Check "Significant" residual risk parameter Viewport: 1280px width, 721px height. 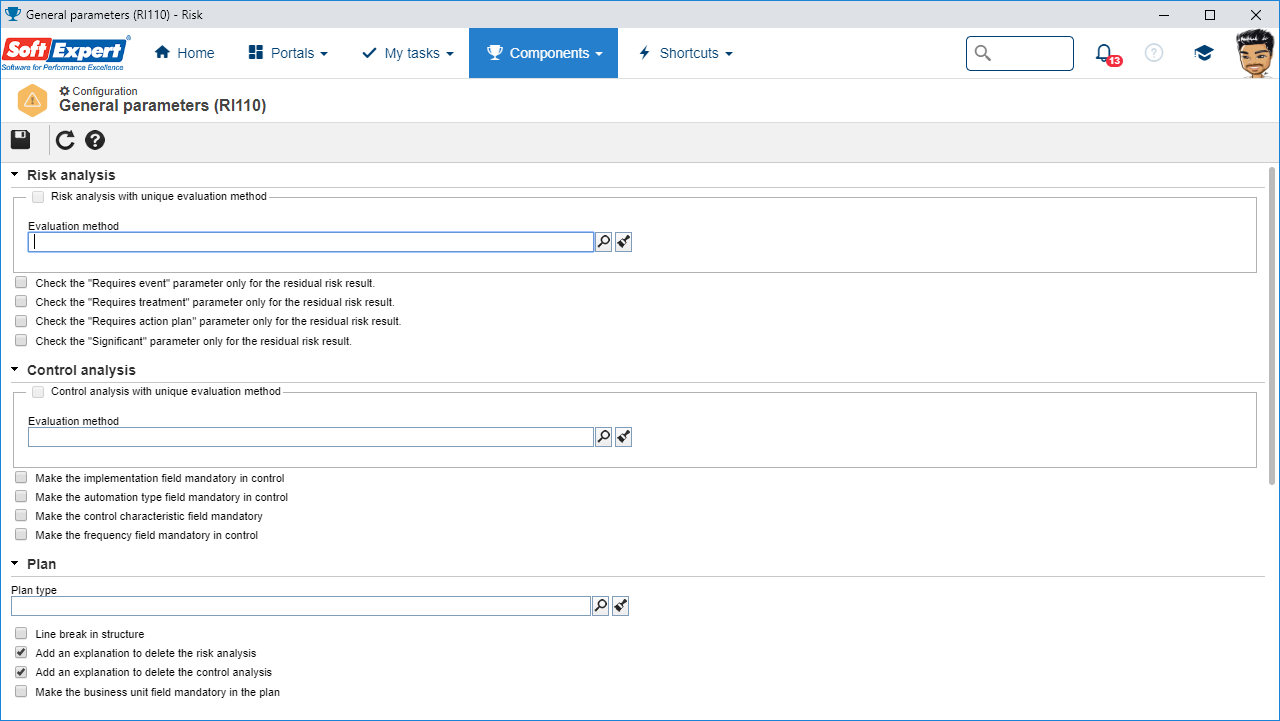(x=21, y=341)
